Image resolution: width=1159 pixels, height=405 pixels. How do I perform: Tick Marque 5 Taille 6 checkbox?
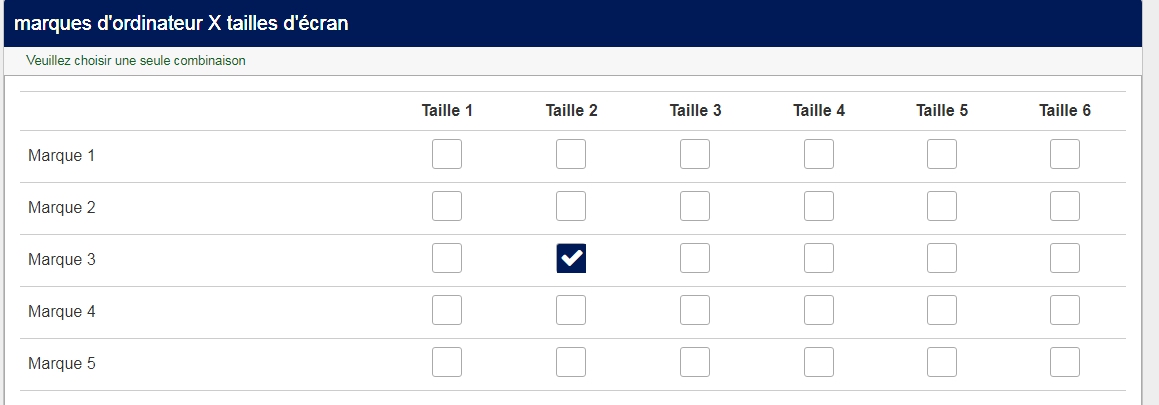click(1065, 363)
